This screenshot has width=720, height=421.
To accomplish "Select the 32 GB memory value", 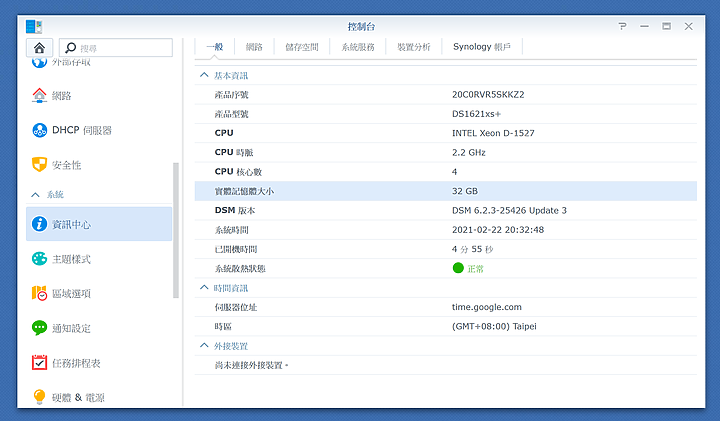I will click(465, 191).
